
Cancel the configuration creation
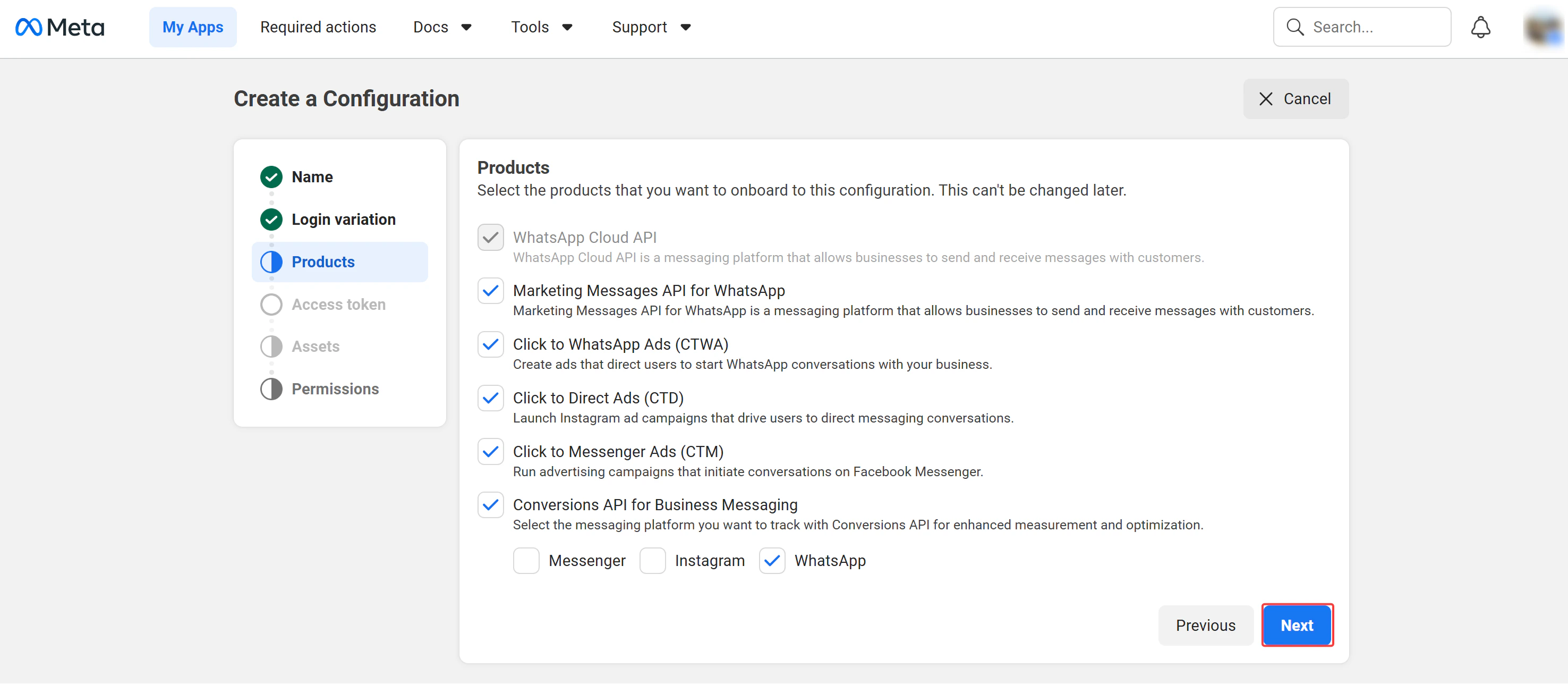1296,99
